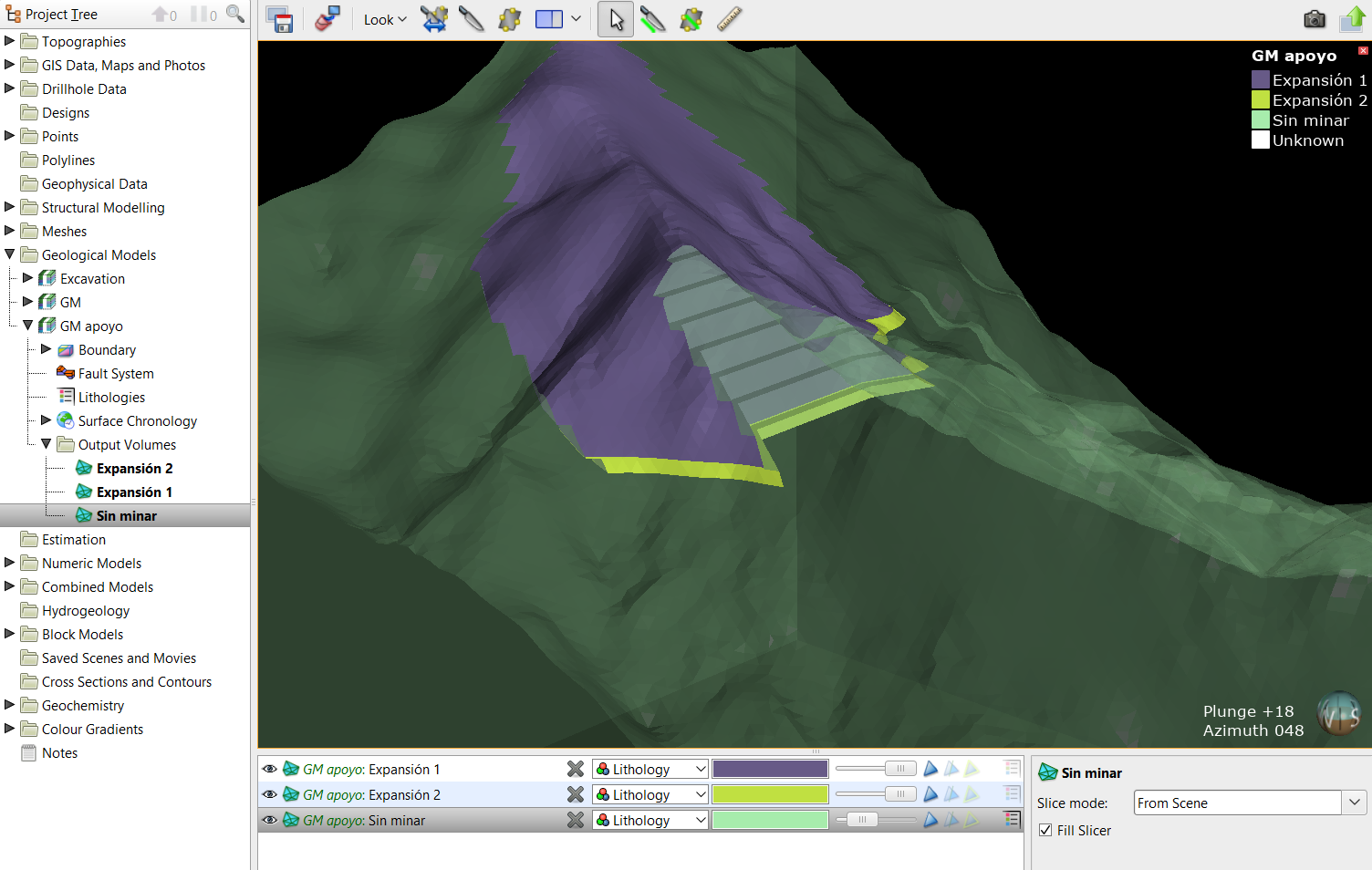1372x870 pixels.
Task: Open the Look view menu
Action: point(385,19)
